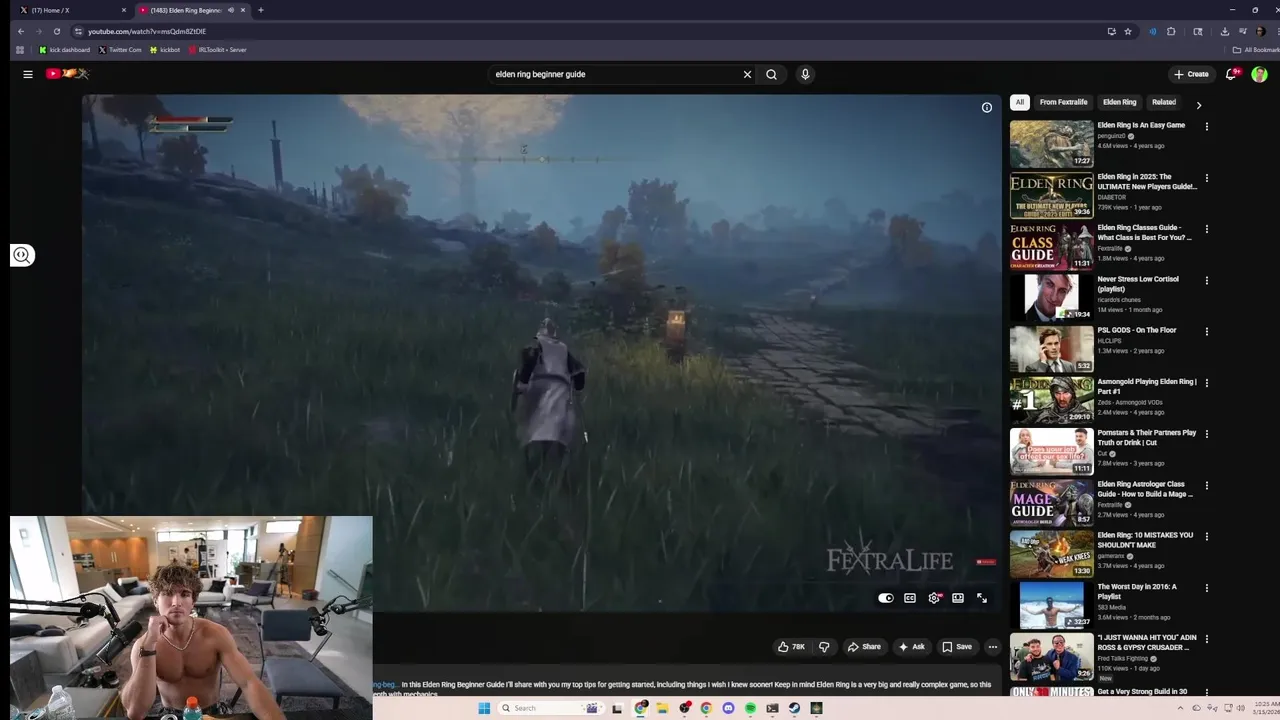Dislike the video

[x=824, y=647]
